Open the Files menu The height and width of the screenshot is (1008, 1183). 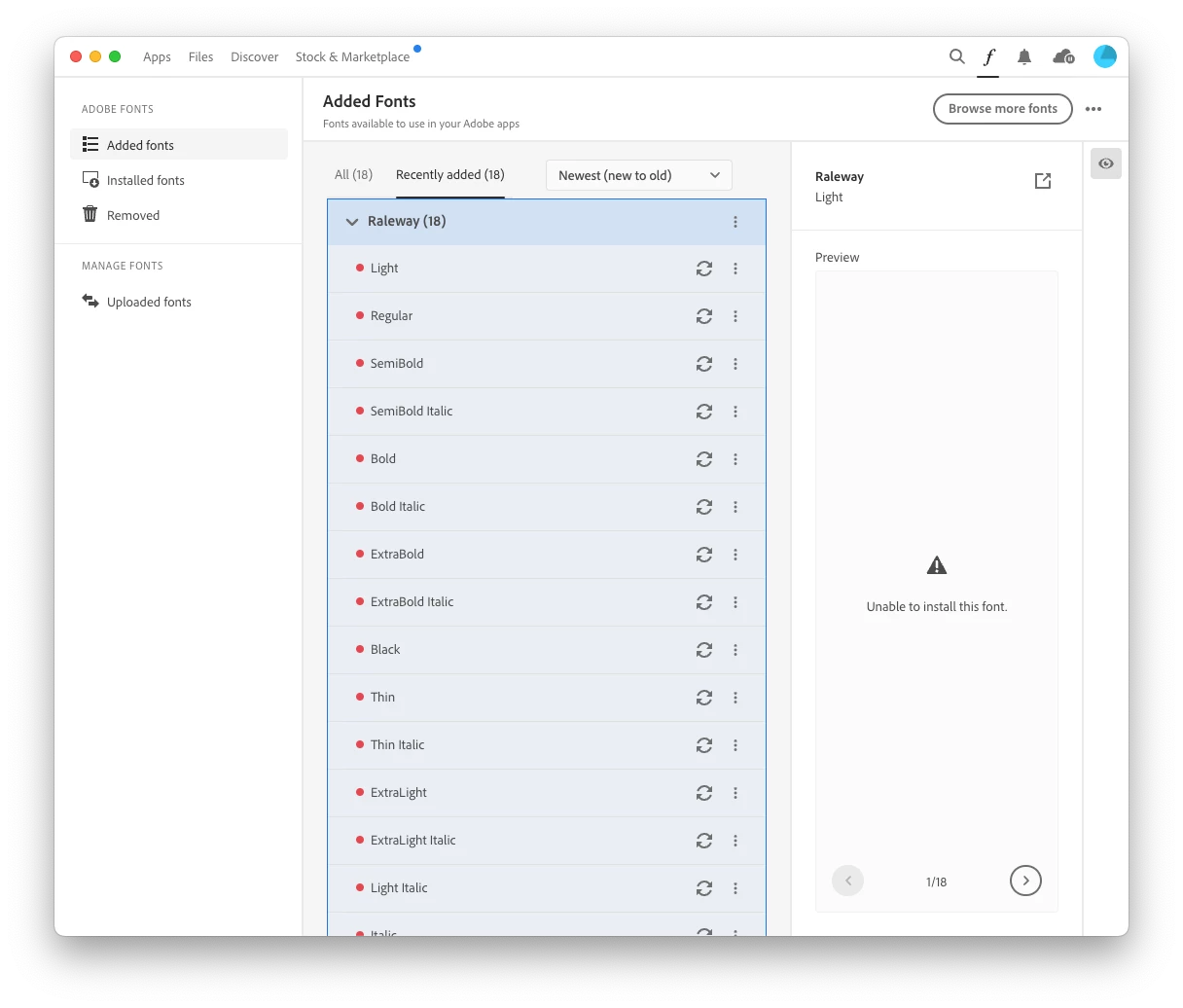[x=200, y=56]
